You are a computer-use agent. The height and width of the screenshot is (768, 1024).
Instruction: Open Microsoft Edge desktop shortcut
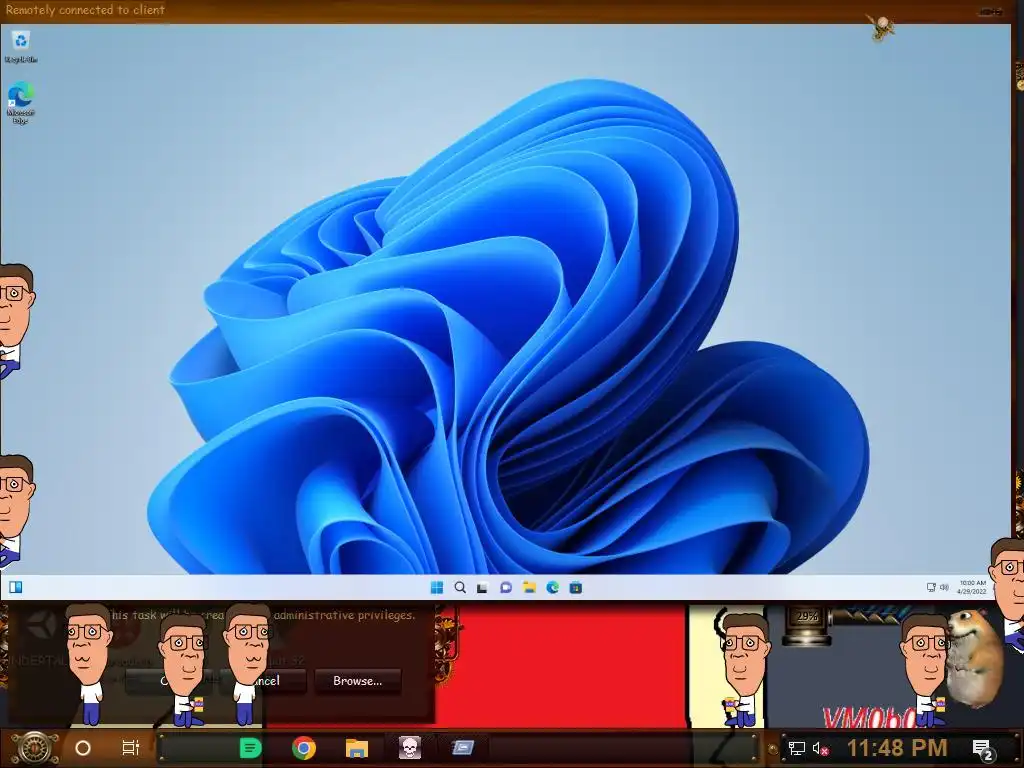coord(21,103)
